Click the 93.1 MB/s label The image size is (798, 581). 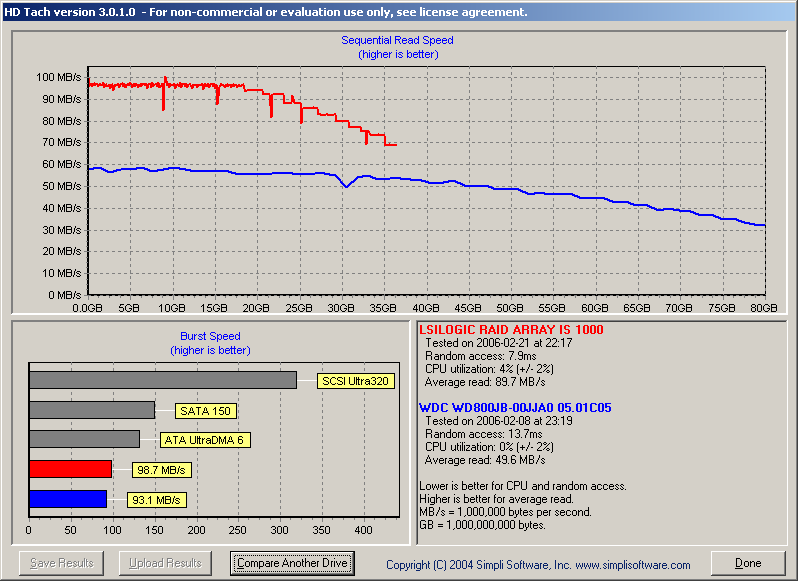156,500
